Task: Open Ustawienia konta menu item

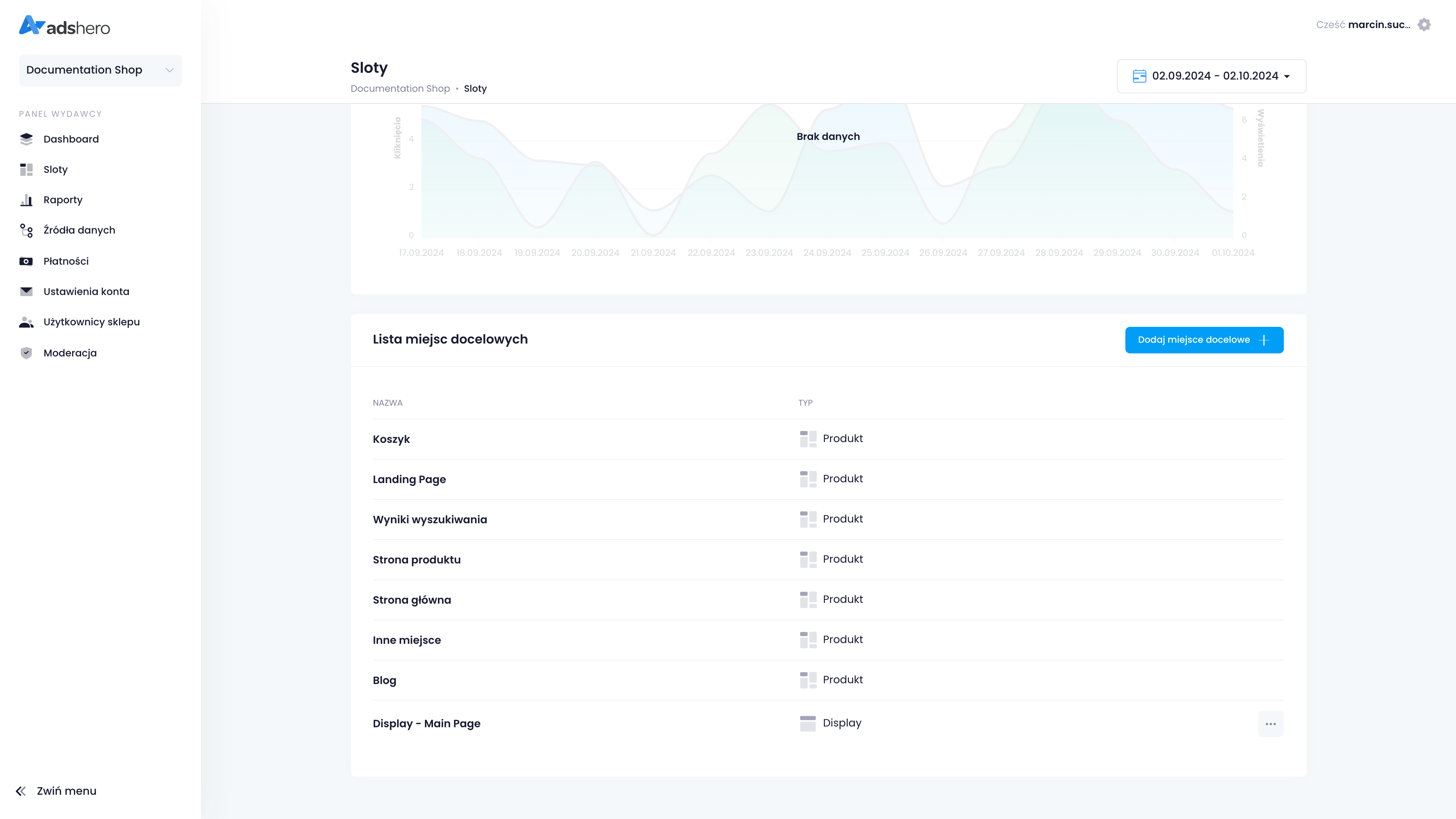Action: click(x=86, y=292)
